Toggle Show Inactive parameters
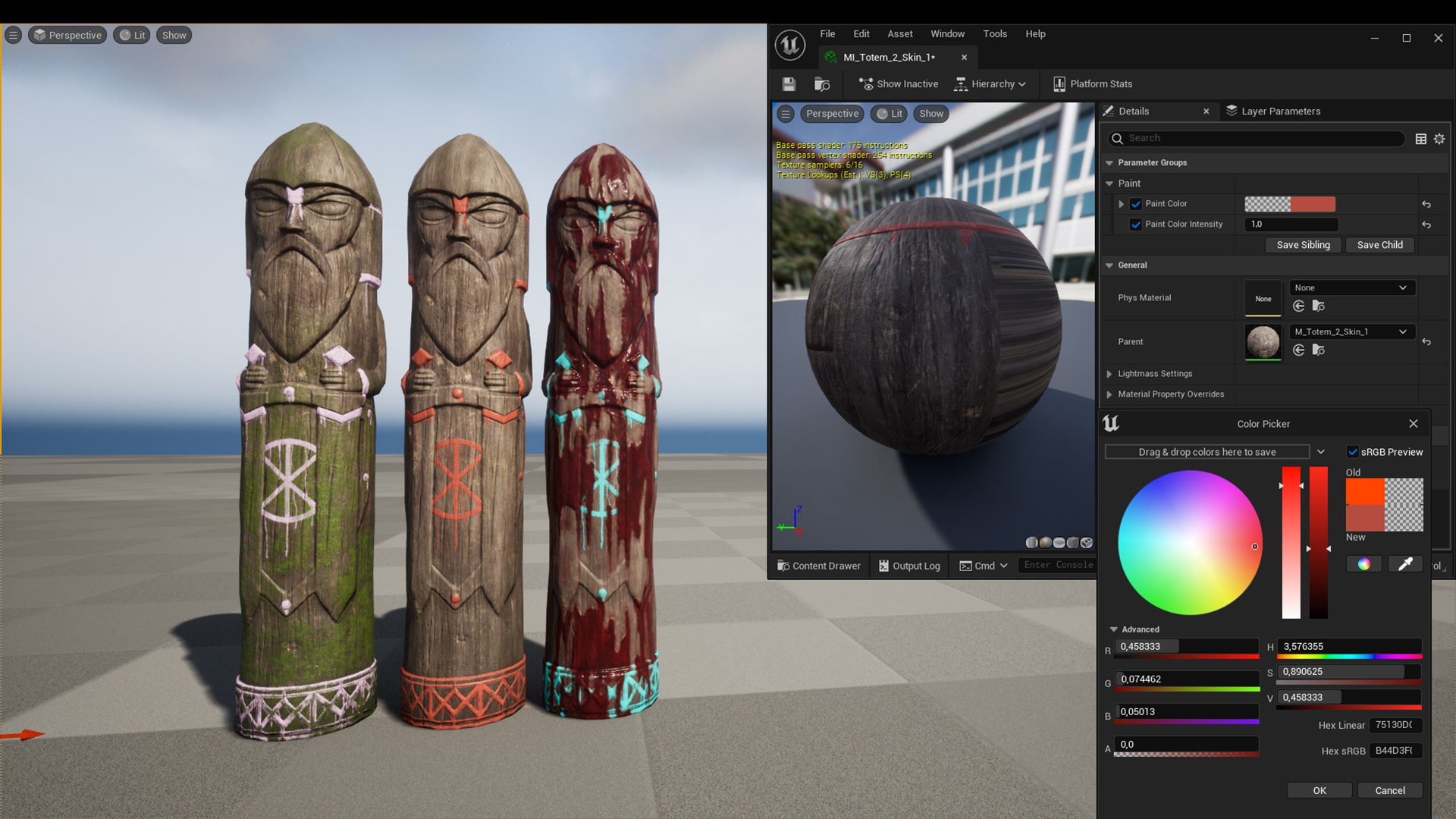This screenshot has width=1456, height=819. pos(899,84)
